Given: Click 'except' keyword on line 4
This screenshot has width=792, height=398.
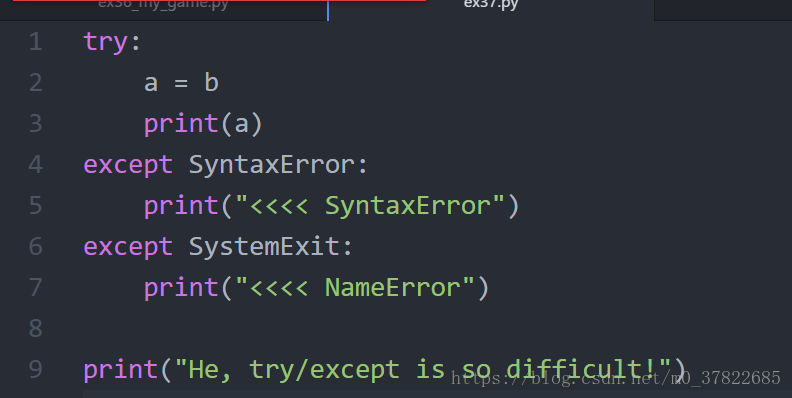Looking at the screenshot, I should point(128,166).
